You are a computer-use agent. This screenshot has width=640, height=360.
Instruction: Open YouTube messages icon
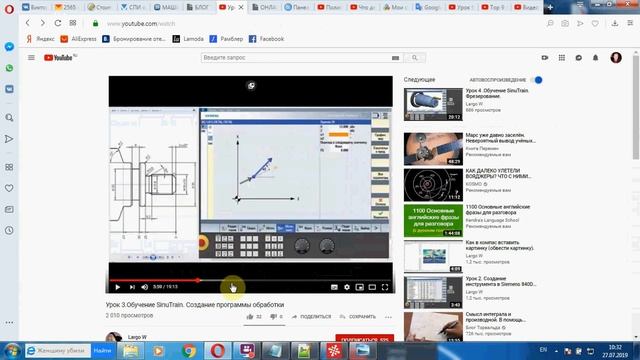[579, 58]
